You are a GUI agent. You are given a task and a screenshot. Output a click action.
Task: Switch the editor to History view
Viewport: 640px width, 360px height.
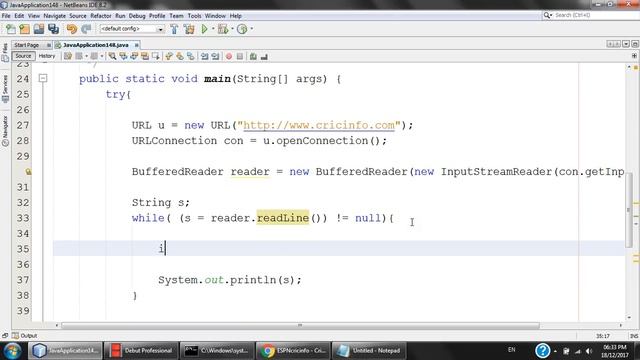(x=47, y=56)
